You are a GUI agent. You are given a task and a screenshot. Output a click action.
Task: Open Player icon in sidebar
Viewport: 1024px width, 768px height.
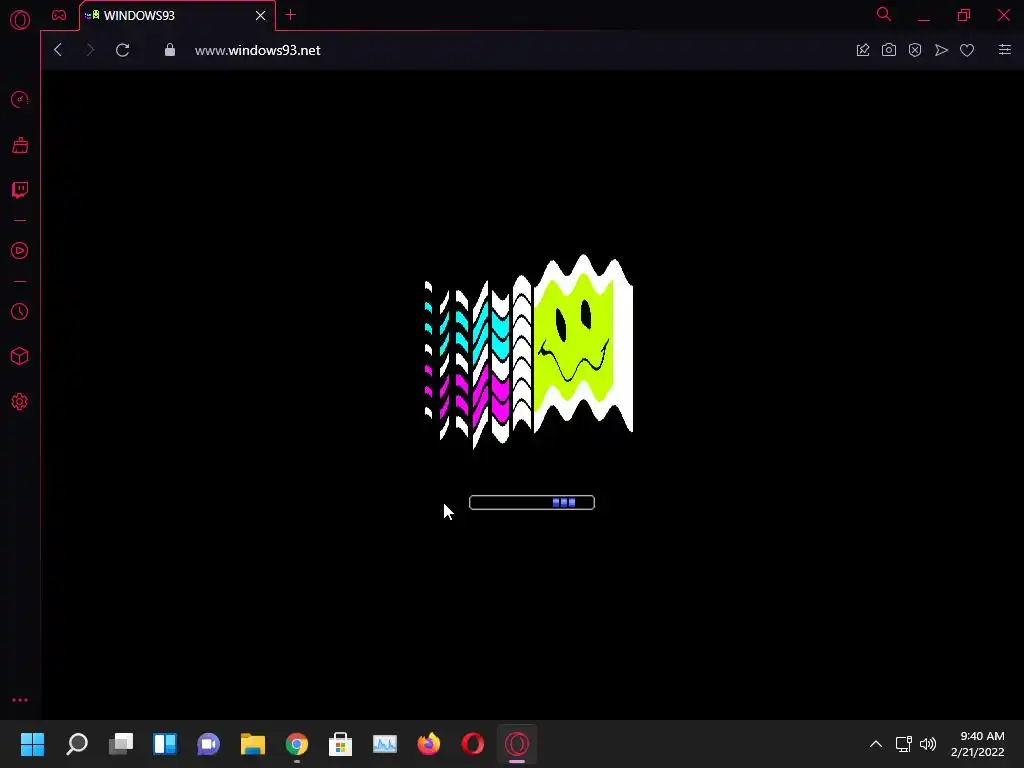(20, 251)
